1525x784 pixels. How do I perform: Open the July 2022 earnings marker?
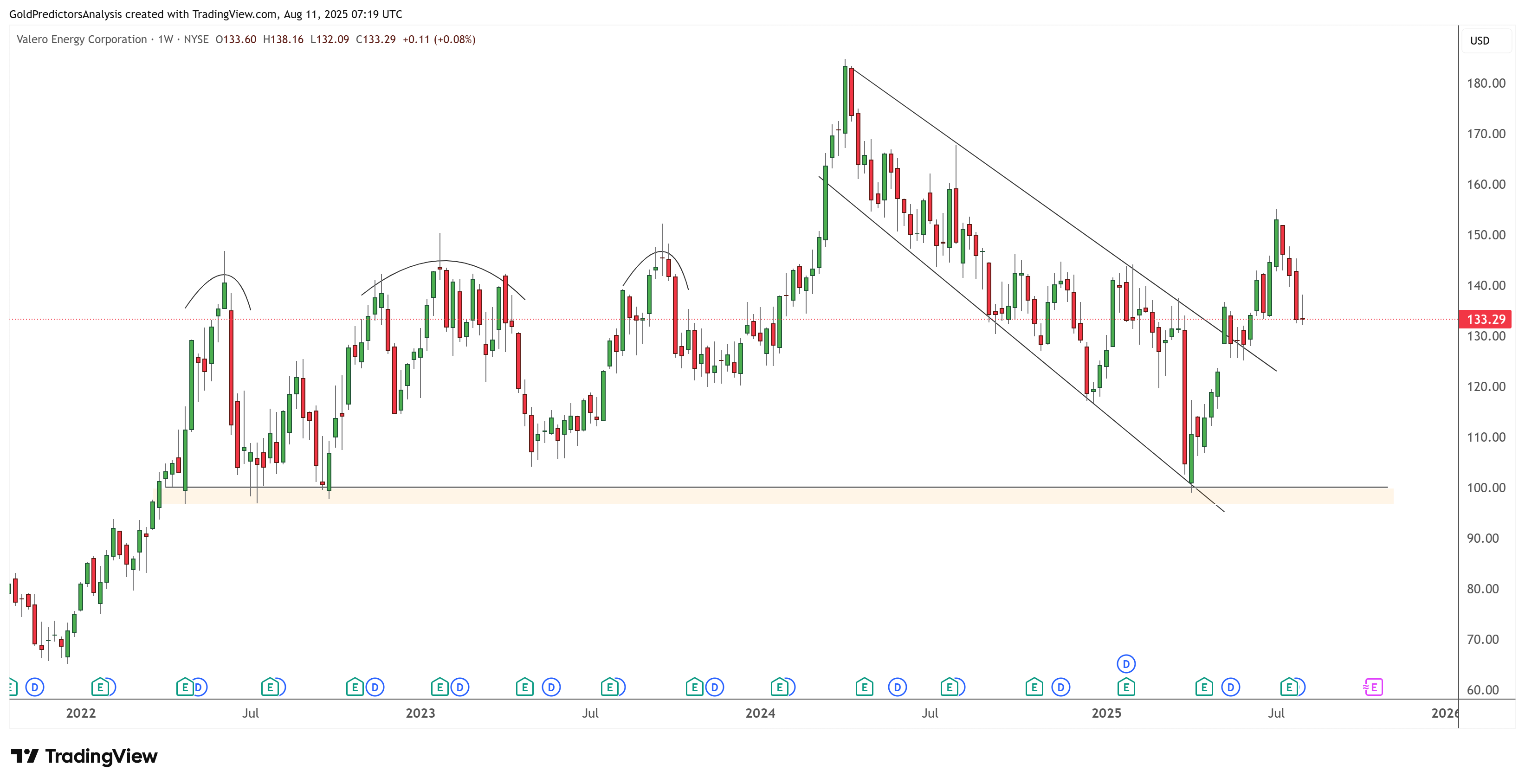pyautogui.click(x=270, y=687)
